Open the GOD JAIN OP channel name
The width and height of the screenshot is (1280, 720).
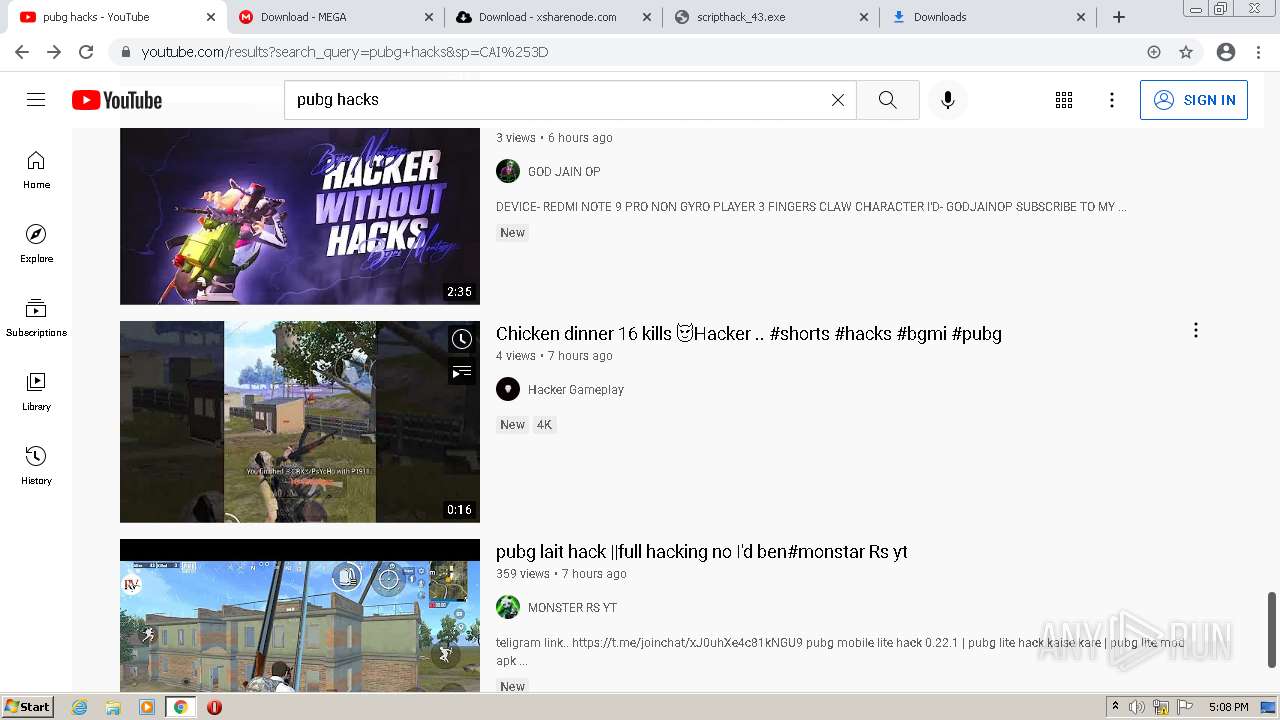pyautogui.click(x=564, y=172)
